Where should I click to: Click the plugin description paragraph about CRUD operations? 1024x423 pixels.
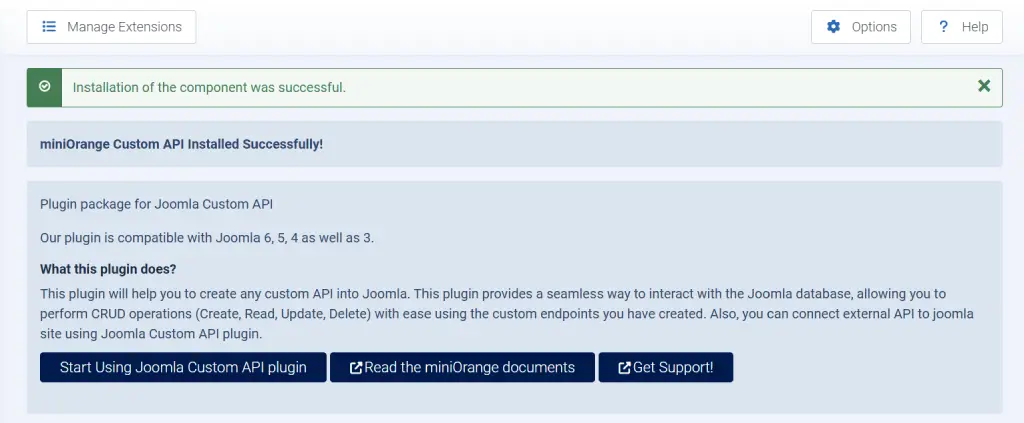pyautogui.click(x=500, y=313)
